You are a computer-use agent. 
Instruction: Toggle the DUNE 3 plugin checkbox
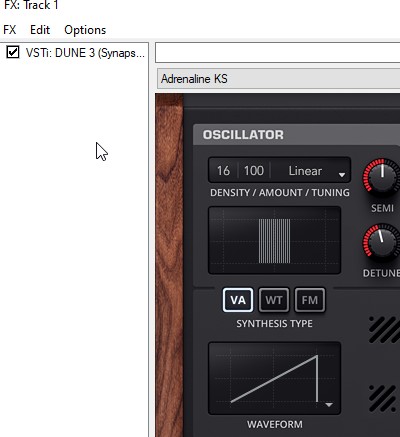[x=13, y=52]
